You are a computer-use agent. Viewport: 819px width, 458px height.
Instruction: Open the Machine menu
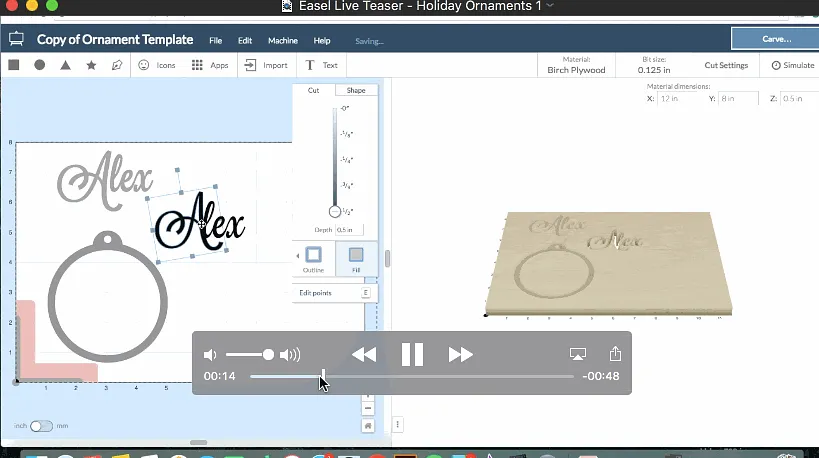[x=283, y=40]
